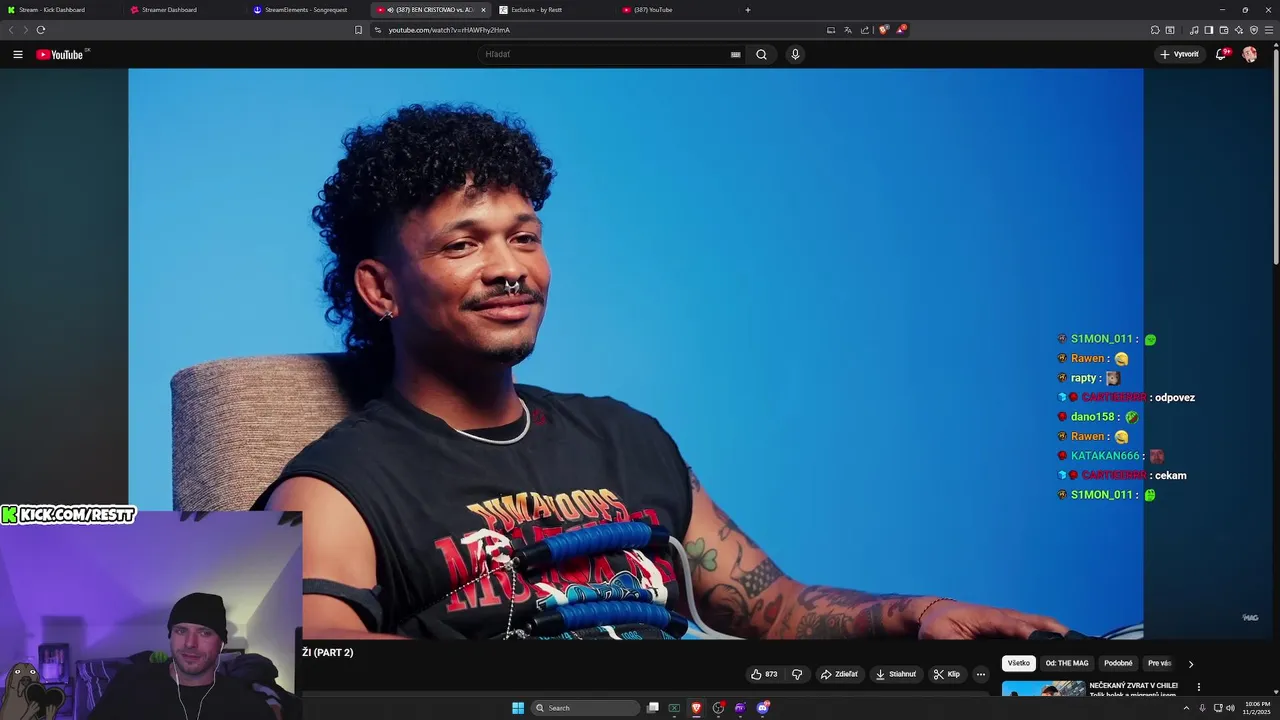Switch to the (387) YouTube tab
The height and width of the screenshot is (720, 1280).
click(676, 10)
